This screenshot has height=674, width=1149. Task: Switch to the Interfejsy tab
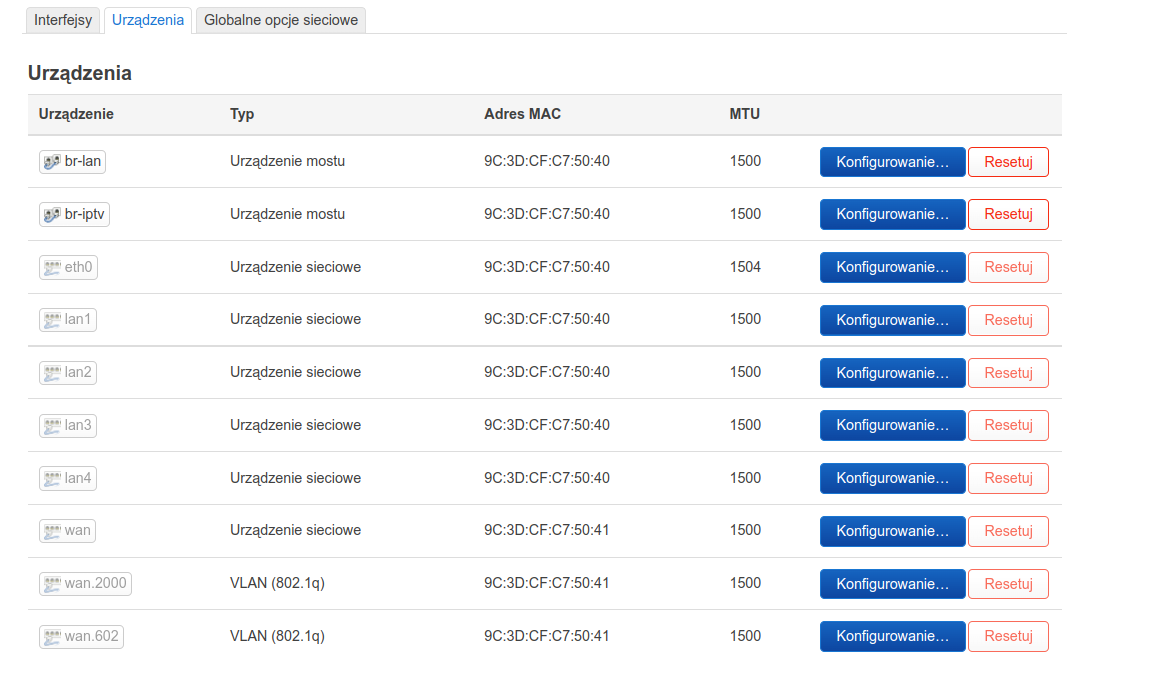tap(63, 21)
